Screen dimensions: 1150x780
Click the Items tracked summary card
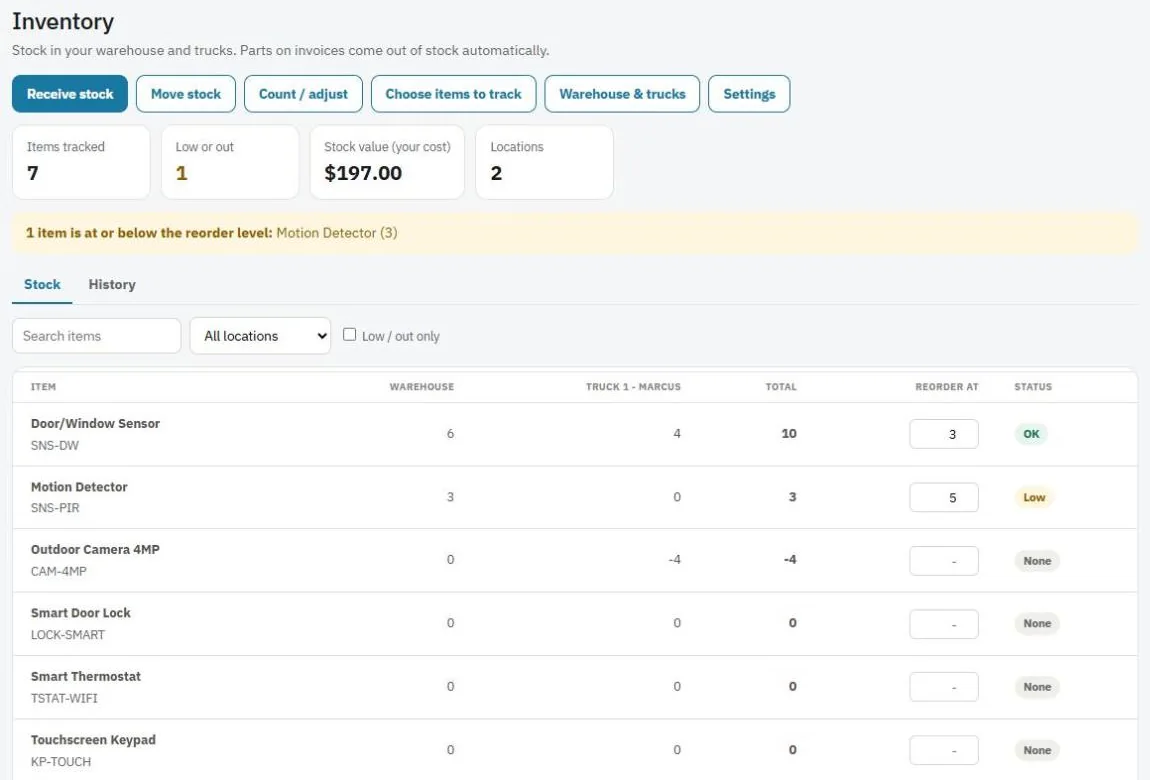[x=81, y=162]
